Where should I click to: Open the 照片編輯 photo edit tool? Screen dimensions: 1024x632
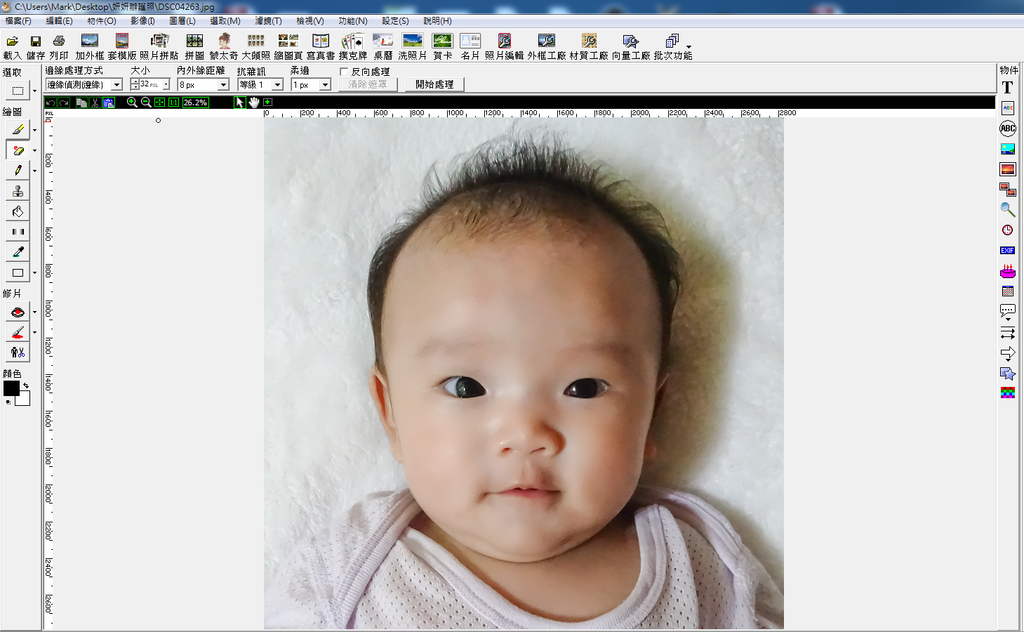pyautogui.click(x=504, y=47)
